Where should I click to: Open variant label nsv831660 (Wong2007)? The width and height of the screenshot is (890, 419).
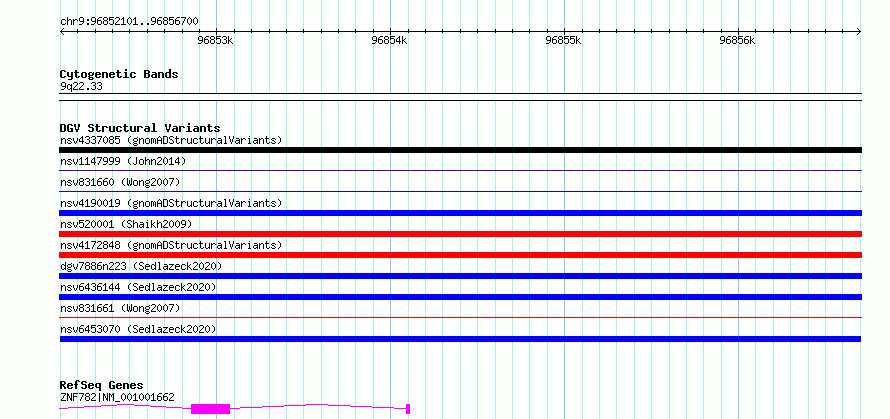120,182
